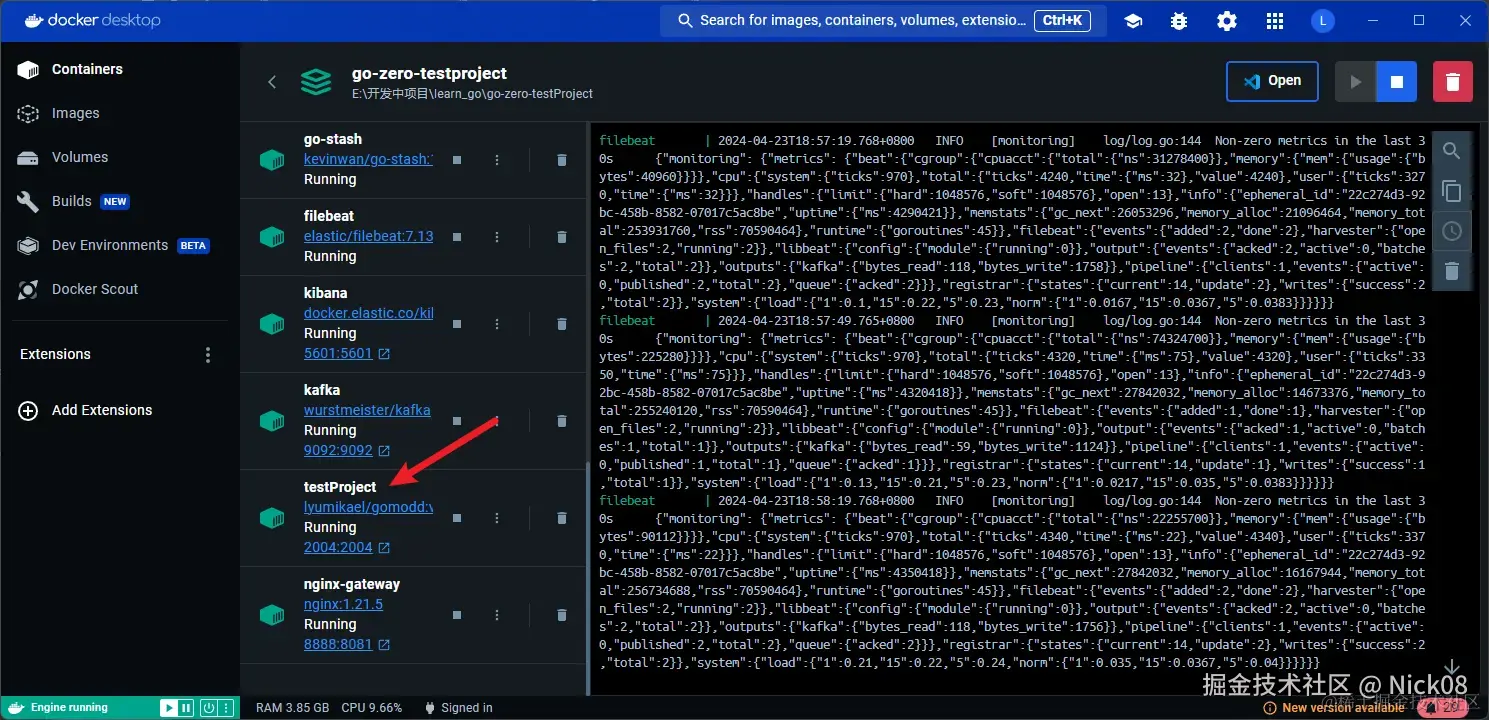Open the testProject port 2004:2004 link
The height and width of the screenshot is (720, 1489).
[347, 547]
